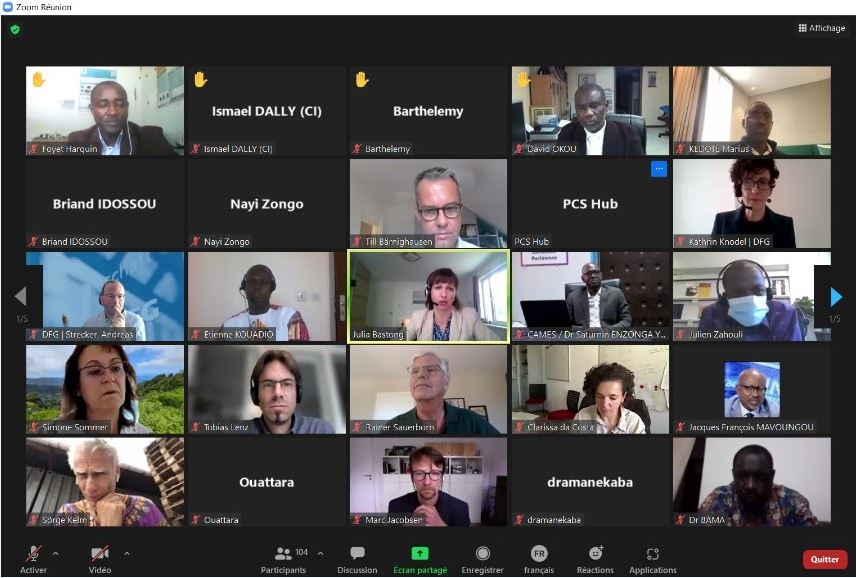The height and width of the screenshot is (578, 856).
Task: Start camera with Vidéo button
Action: point(100,559)
